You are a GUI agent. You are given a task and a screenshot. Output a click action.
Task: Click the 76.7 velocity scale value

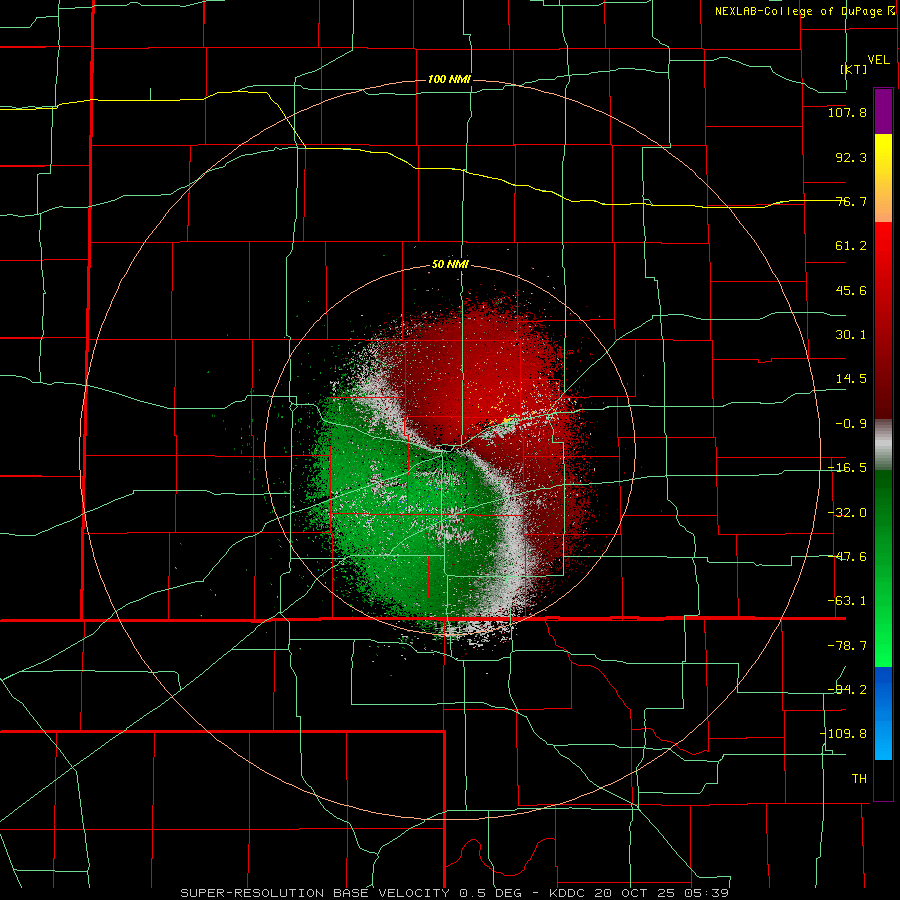851,201
